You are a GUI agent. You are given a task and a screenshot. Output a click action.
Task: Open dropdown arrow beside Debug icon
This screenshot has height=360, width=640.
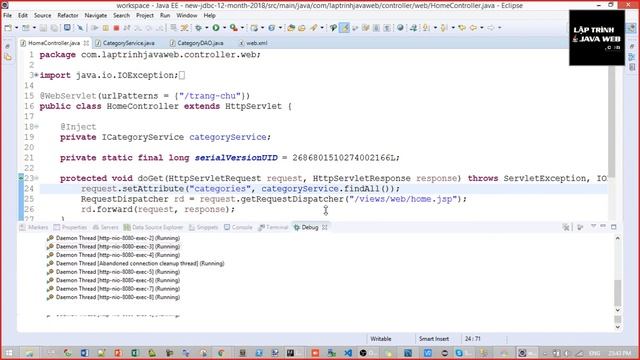(x=207, y=28)
